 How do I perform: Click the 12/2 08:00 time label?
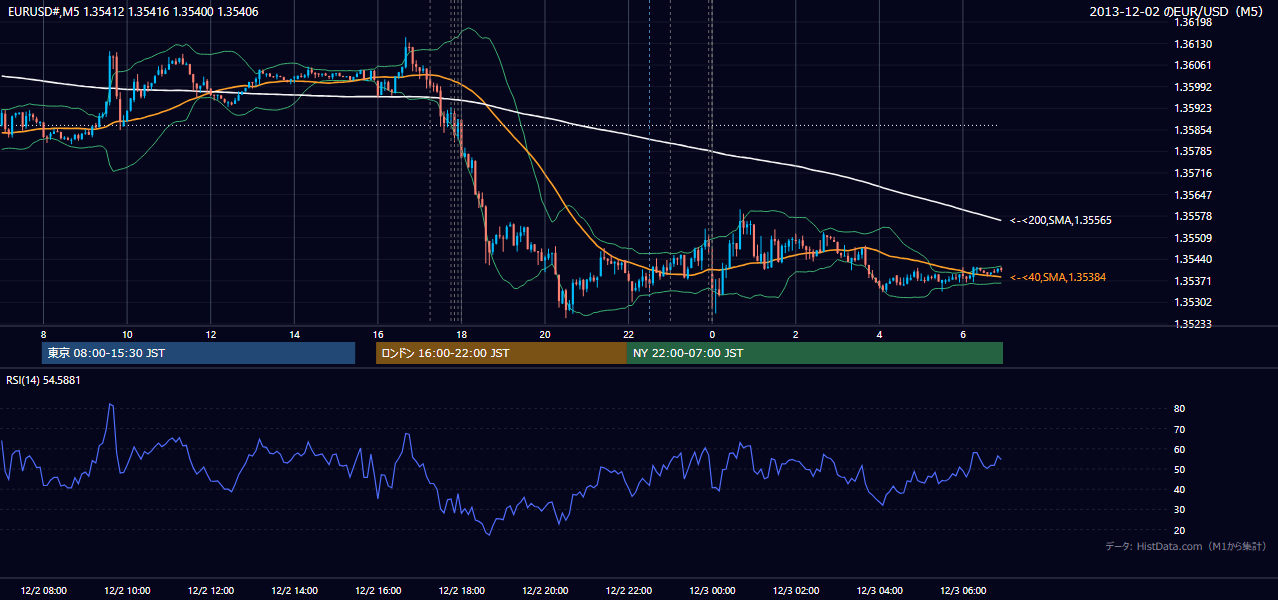pos(44,590)
